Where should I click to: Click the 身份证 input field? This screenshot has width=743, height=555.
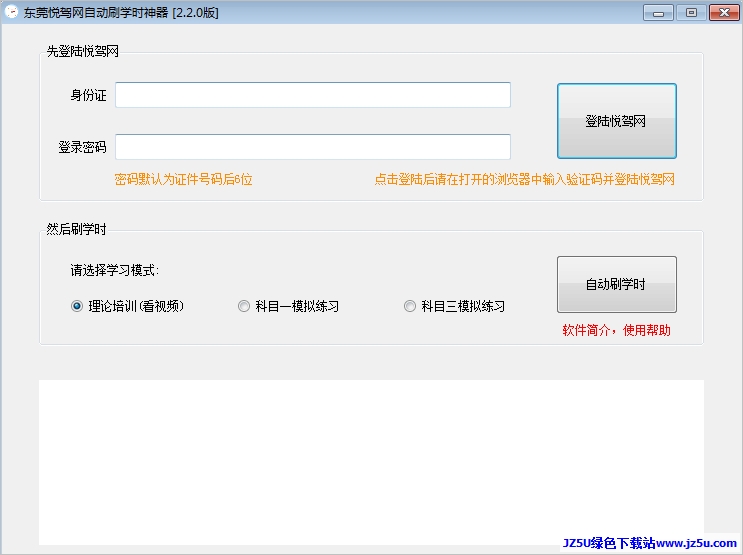(313, 95)
